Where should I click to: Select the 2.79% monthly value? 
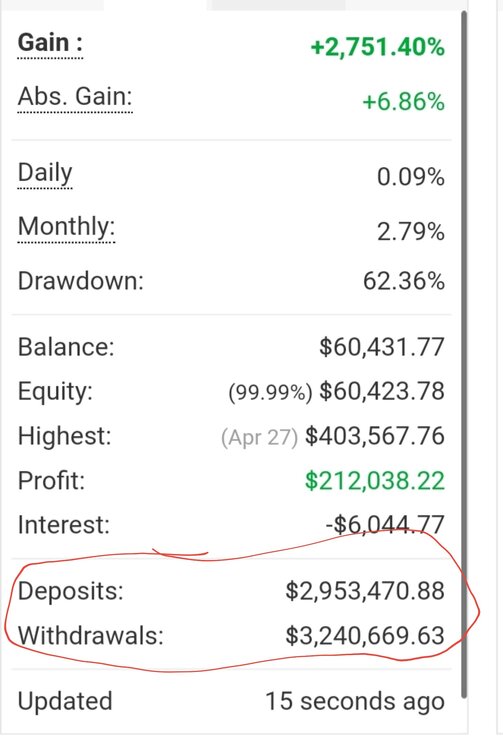pos(411,232)
